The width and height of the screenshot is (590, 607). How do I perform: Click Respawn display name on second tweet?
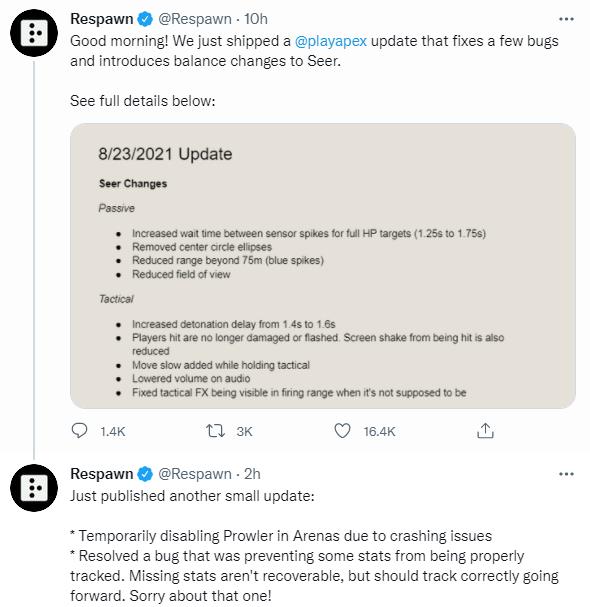click(x=102, y=473)
